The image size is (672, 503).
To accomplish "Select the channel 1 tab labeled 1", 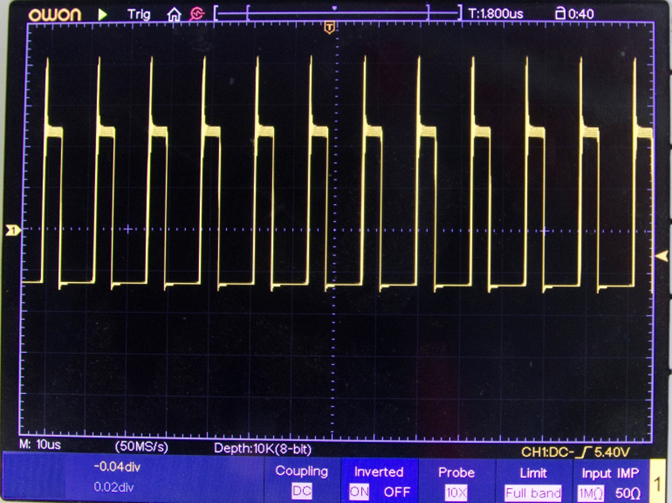I will click(661, 481).
